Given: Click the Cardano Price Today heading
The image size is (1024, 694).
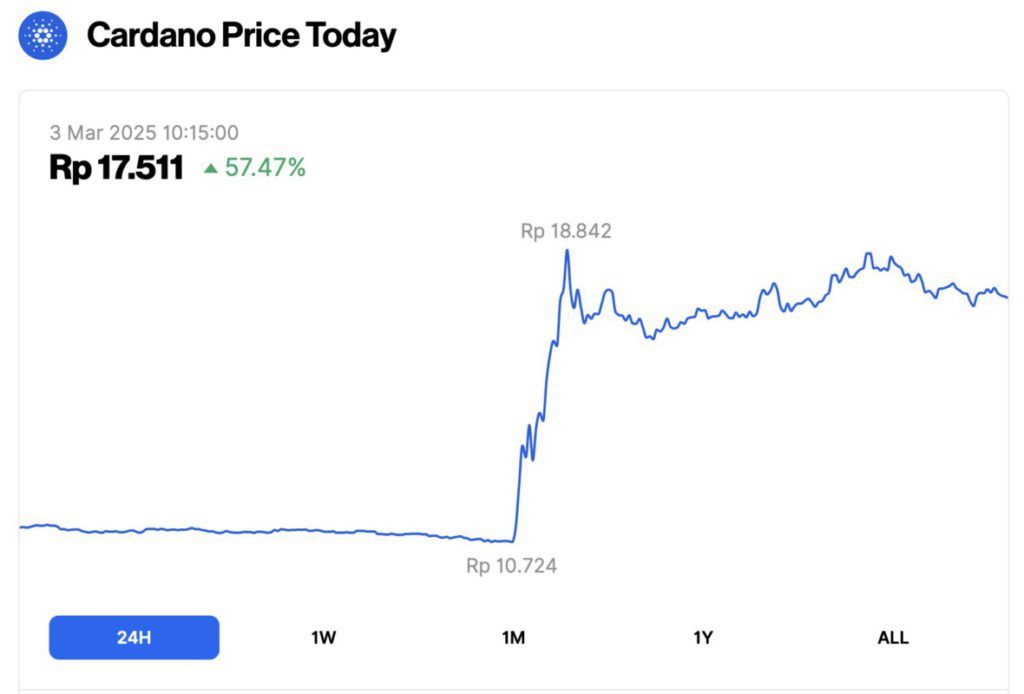Looking at the screenshot, I should pos(243,35).
